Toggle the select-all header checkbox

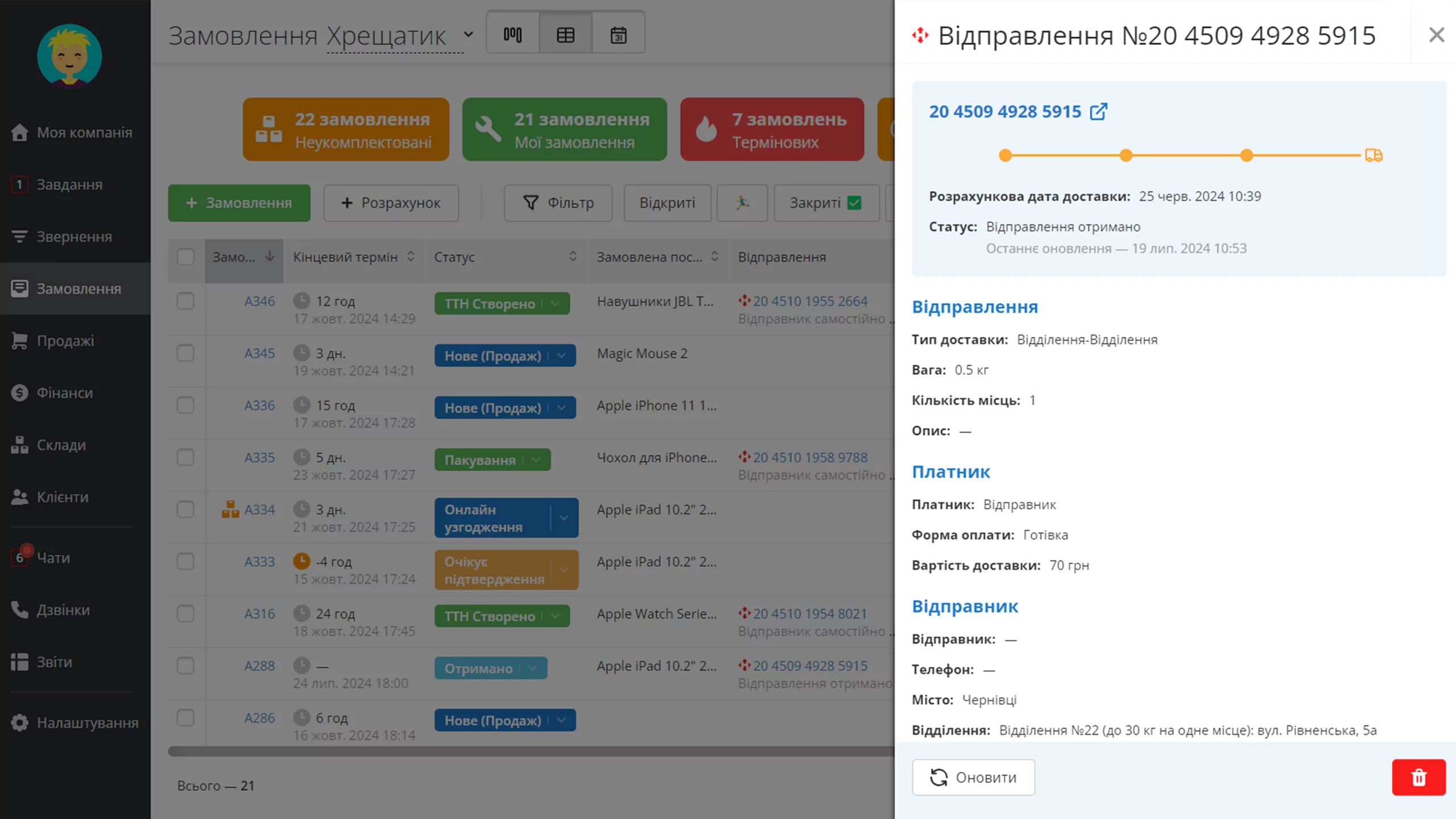[185, 257]
